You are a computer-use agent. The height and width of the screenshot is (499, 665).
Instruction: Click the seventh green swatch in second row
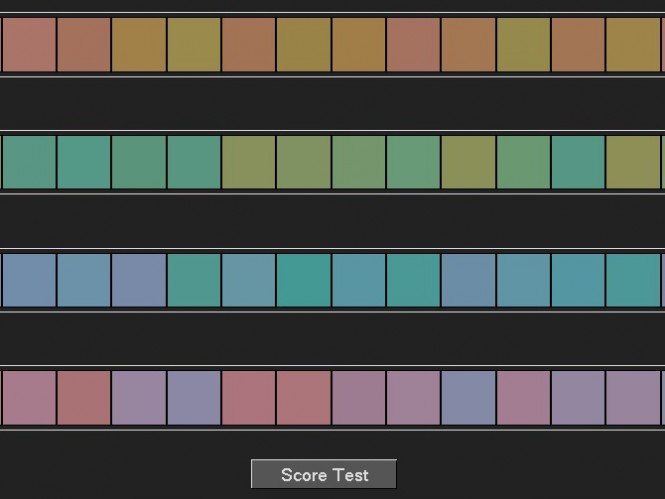[359, 162]
